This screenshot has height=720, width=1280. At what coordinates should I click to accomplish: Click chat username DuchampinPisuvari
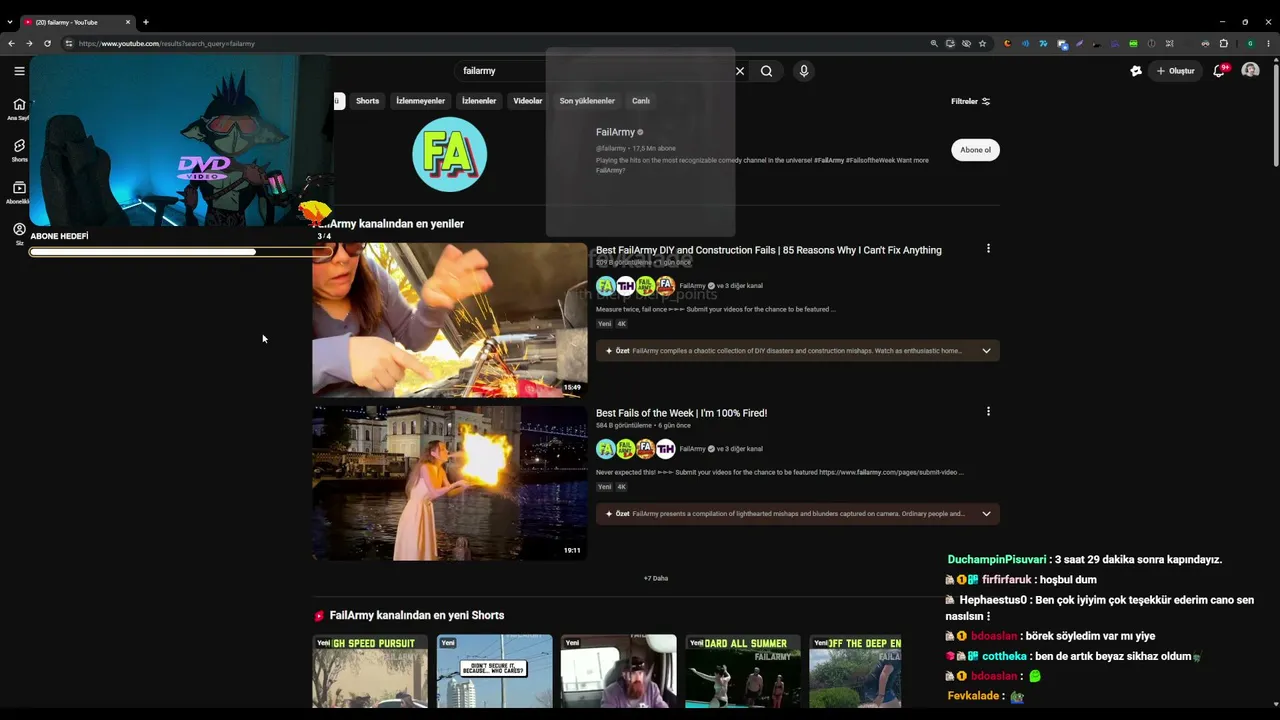point(997,560)
